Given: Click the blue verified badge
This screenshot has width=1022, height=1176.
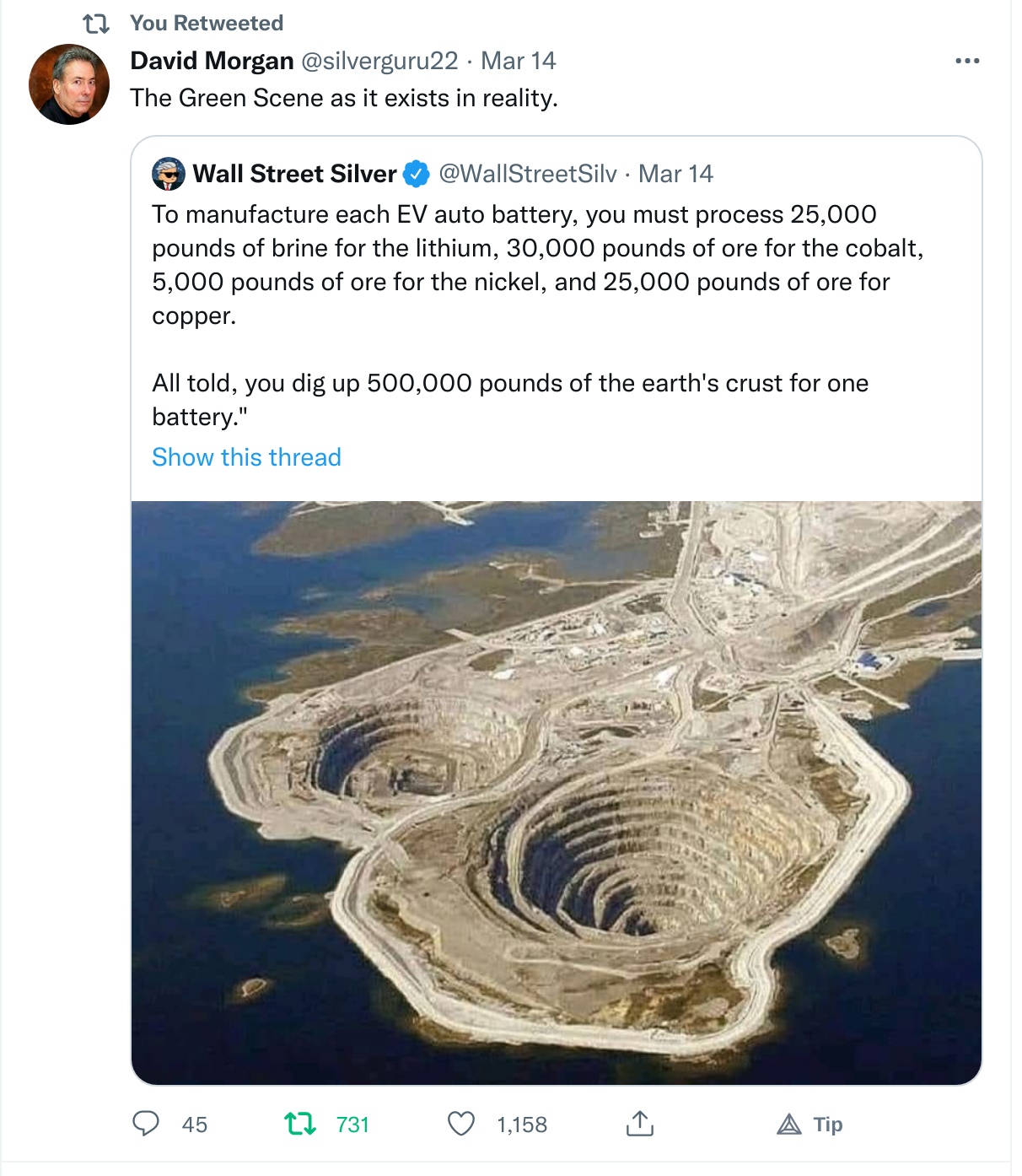Looking at the screenshot, I should 416,174.
